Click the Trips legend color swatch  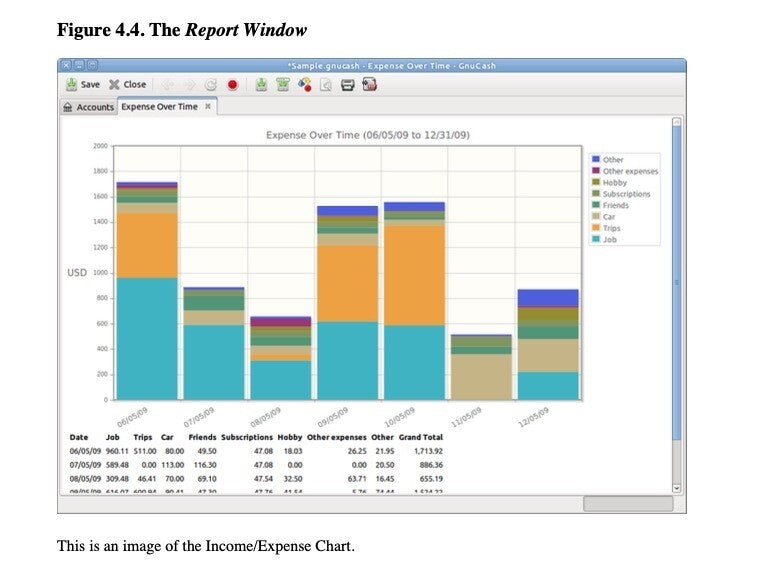click(596, 228)
